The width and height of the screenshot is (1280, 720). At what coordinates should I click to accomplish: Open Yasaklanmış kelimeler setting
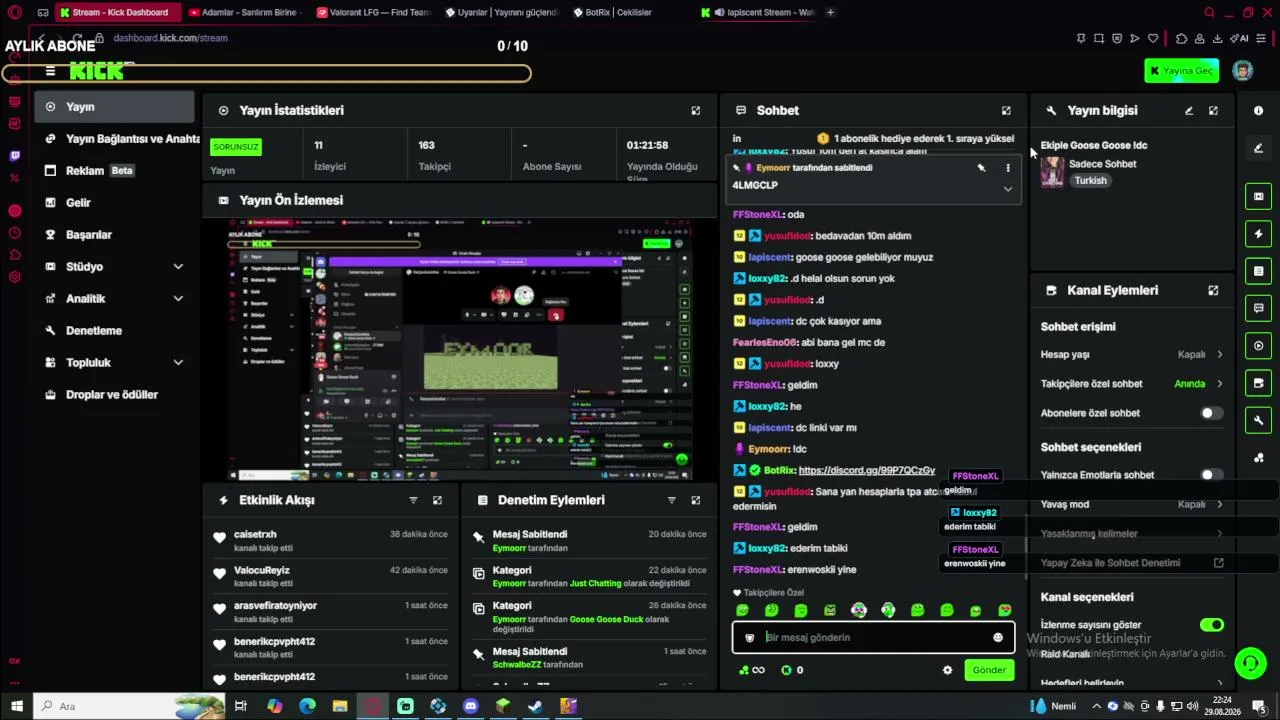pos(1131,534)
